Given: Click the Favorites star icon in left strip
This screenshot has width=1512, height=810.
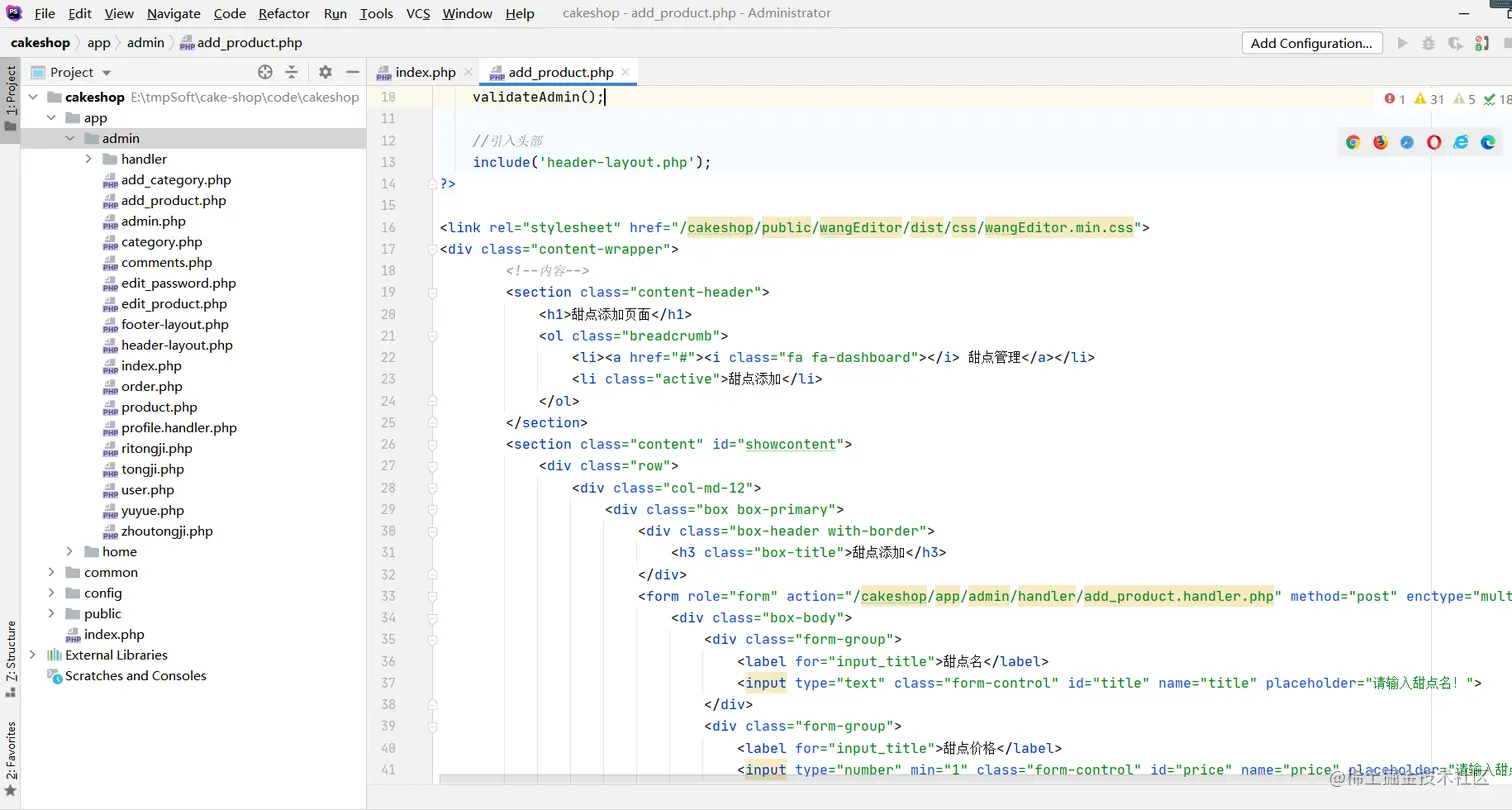Looking at the screenshot, I should [x=11, y=792].
